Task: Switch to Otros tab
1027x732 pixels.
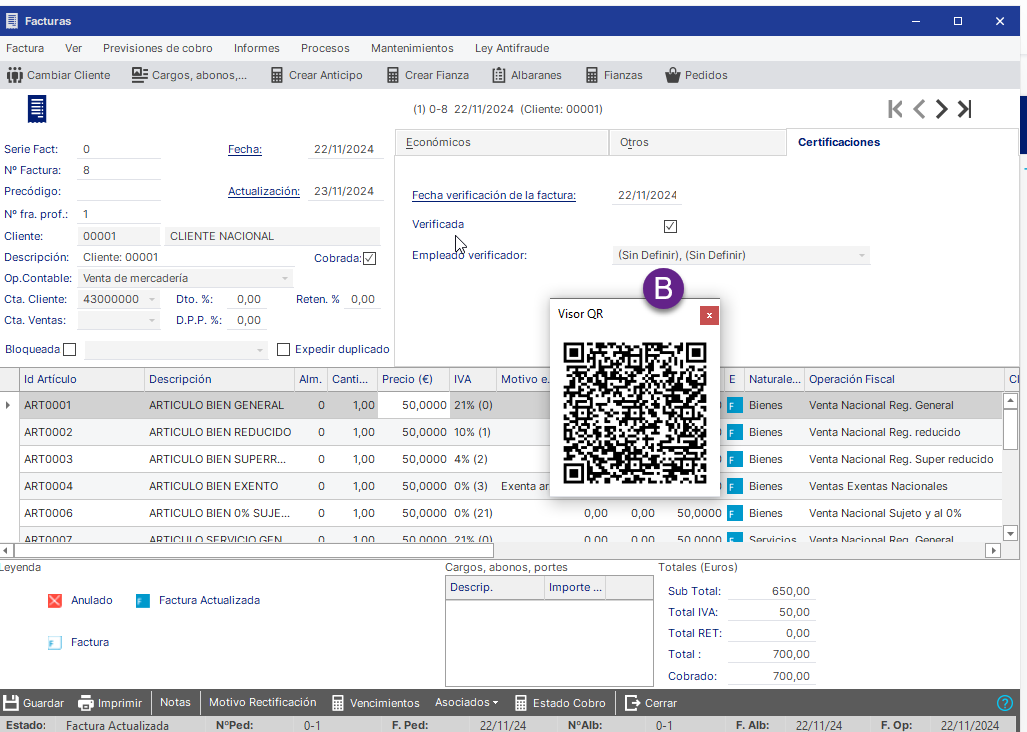Action: pyautogui.click(x=698, y=142)
